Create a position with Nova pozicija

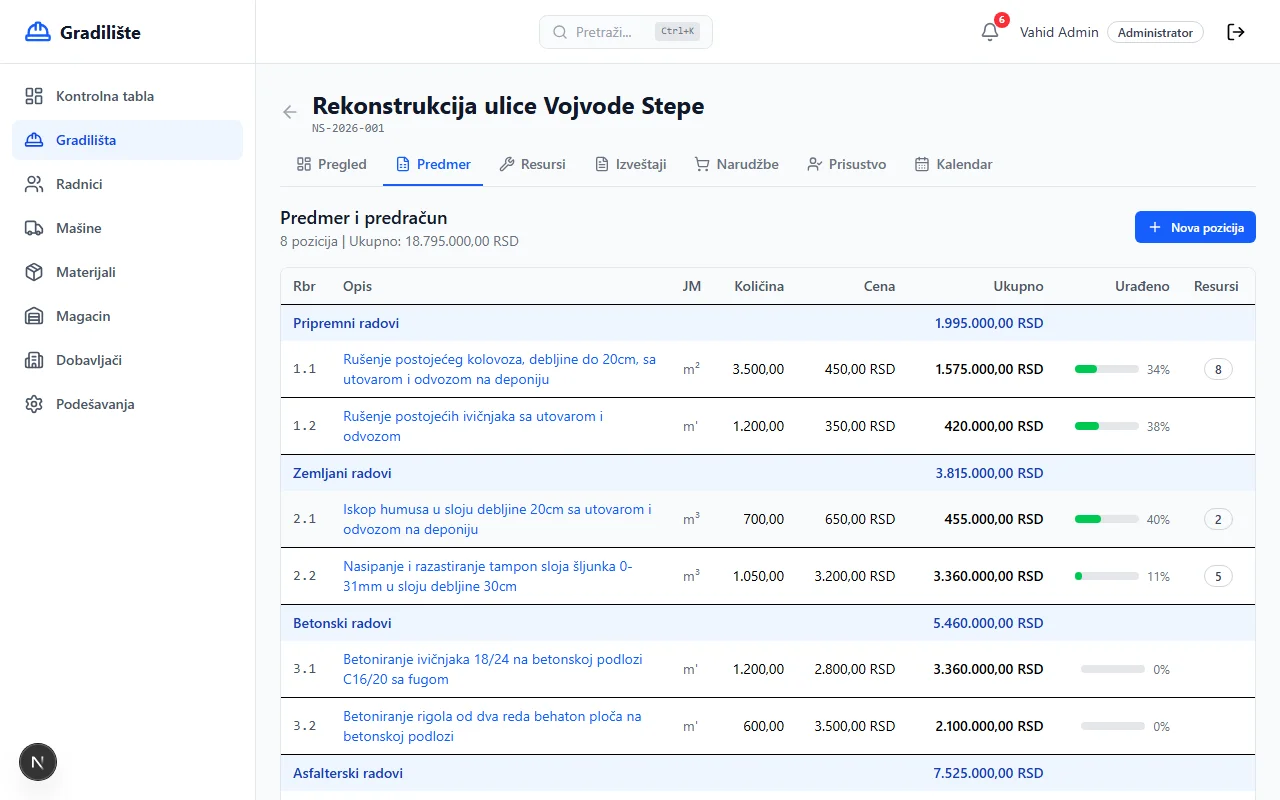[x=1195, y=227]
